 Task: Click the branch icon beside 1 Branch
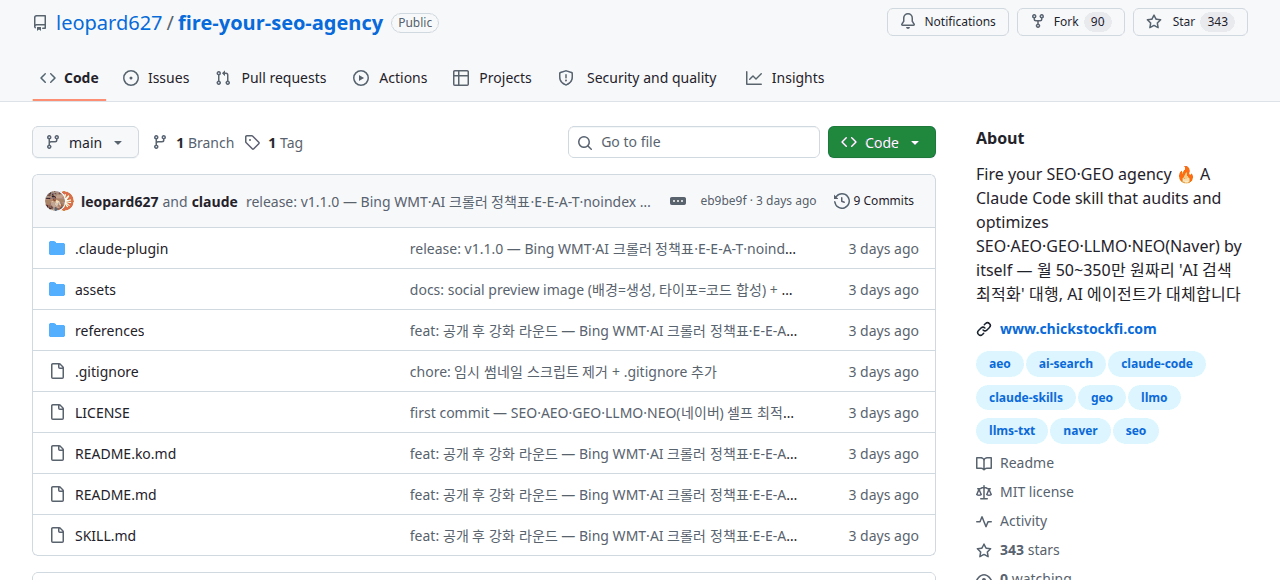[x=160, y=143]
